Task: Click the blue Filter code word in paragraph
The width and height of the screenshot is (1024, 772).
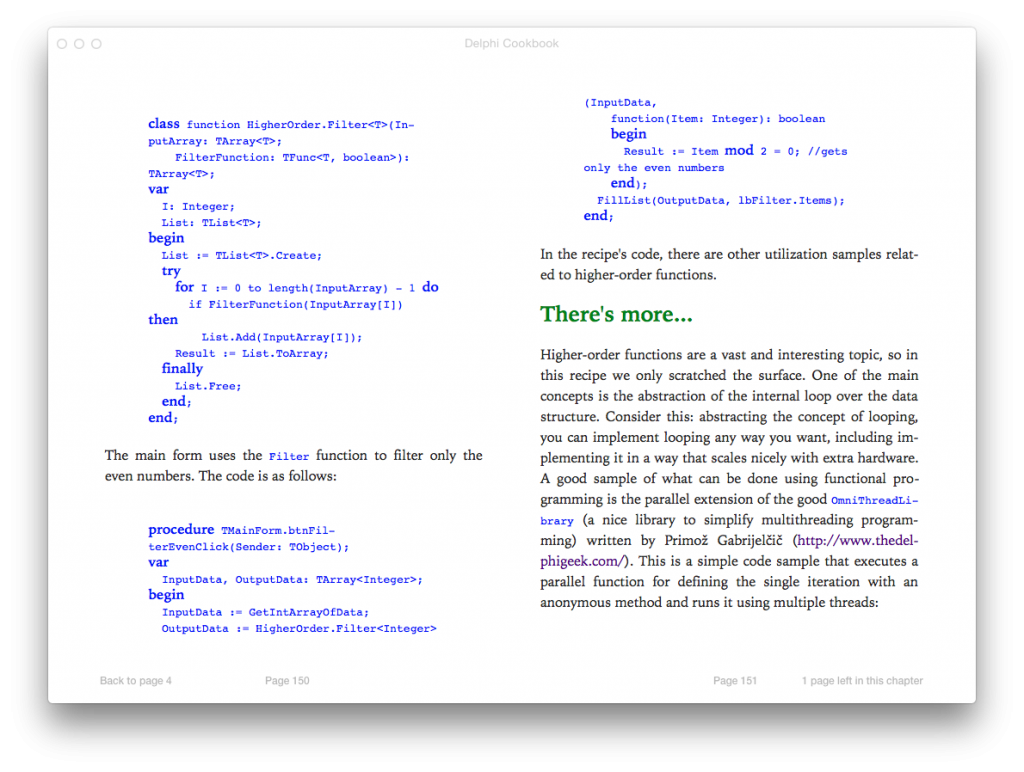Action: tap(289, 456)
